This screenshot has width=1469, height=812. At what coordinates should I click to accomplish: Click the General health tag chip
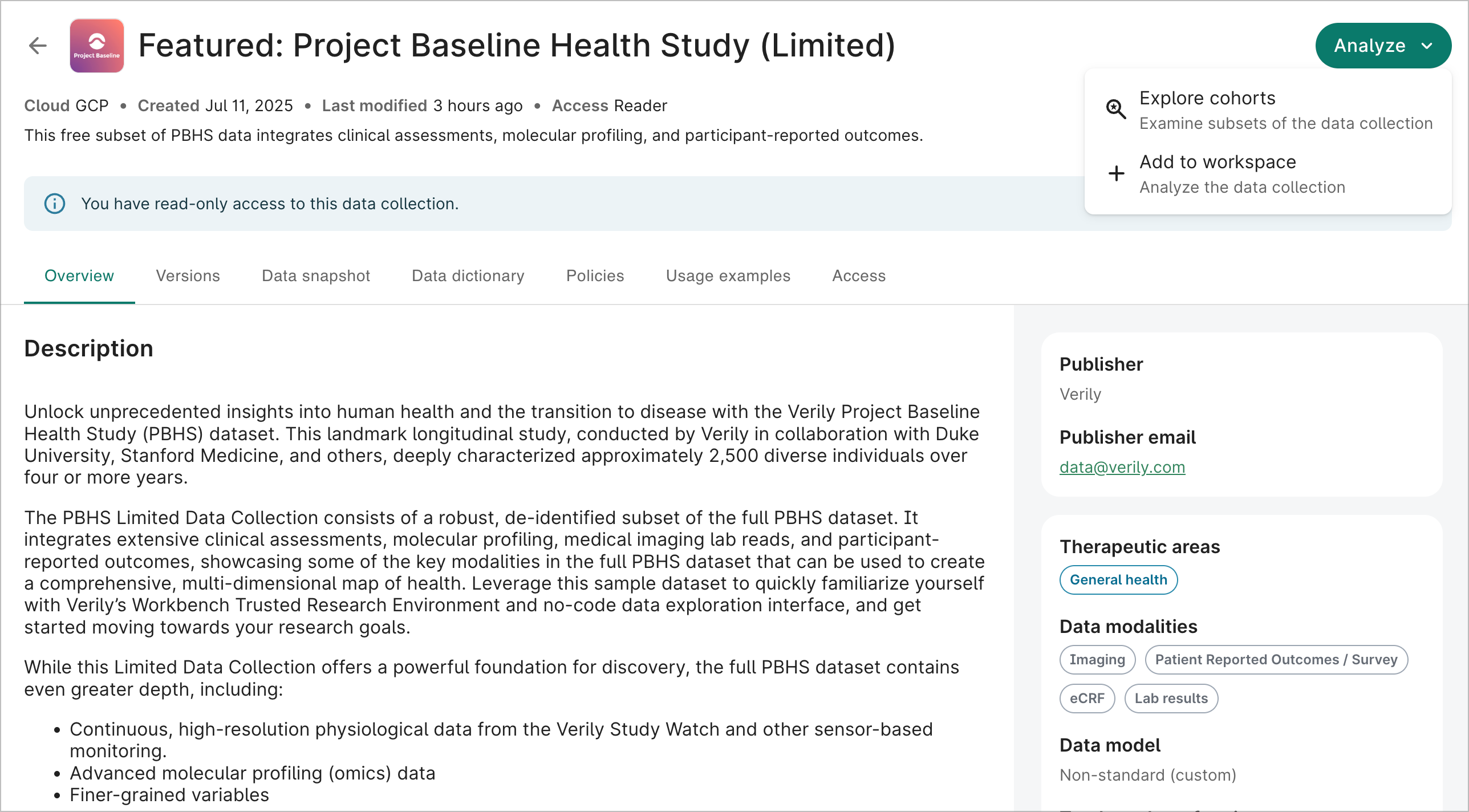point(1118,580)
